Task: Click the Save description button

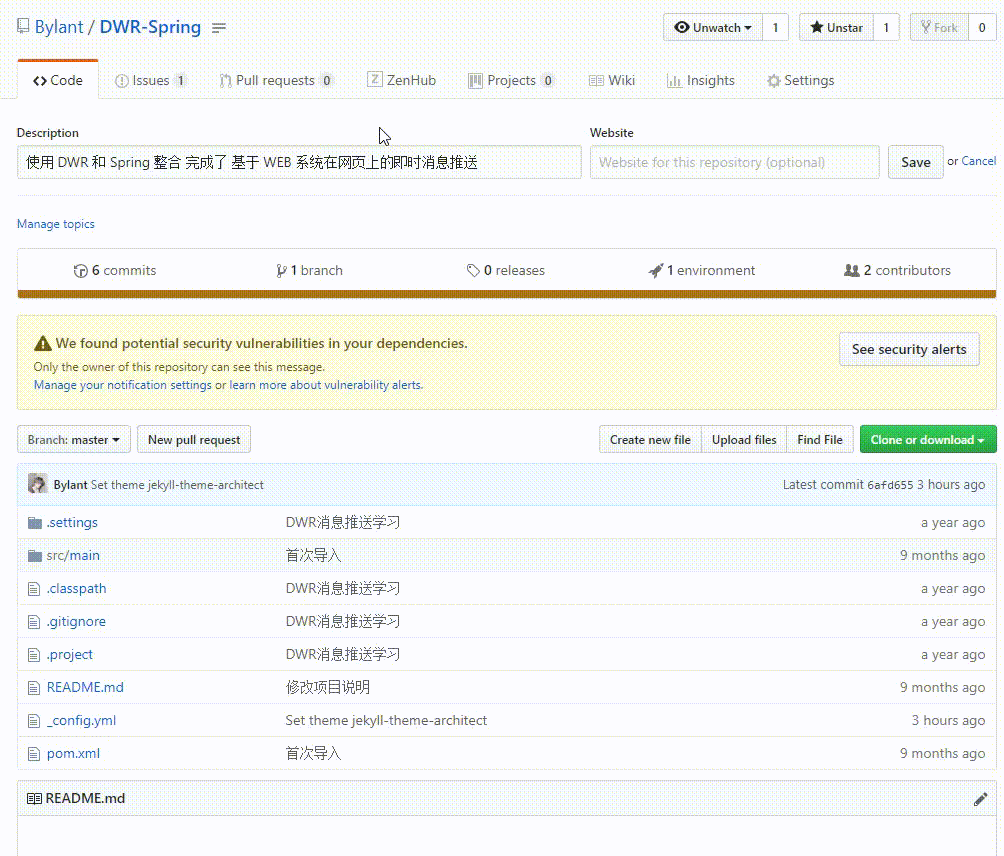Action: pos(916,162)
